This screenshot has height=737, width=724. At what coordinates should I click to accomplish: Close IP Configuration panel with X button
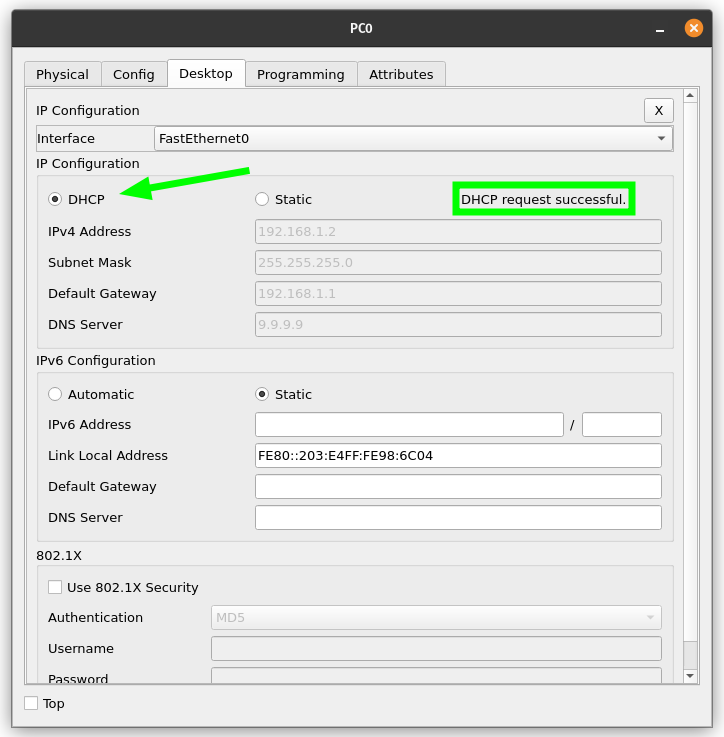[658, 111]
